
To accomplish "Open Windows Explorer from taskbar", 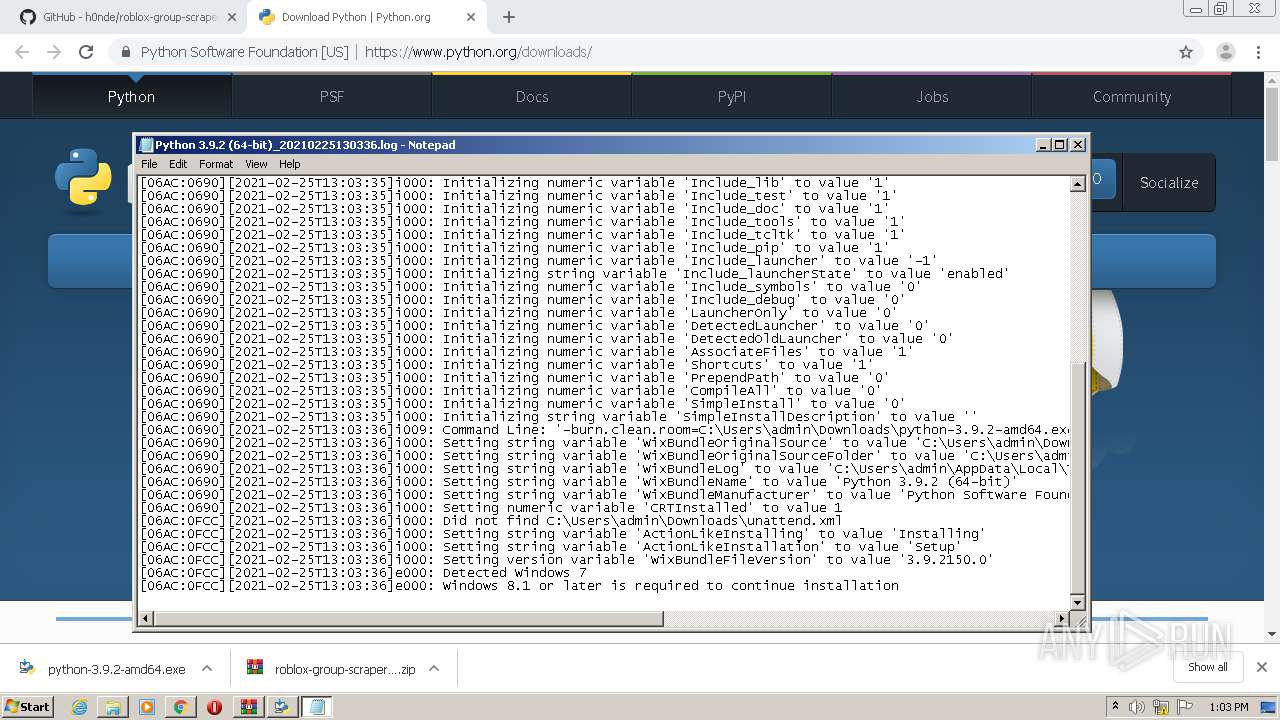I will coord(113,707).
